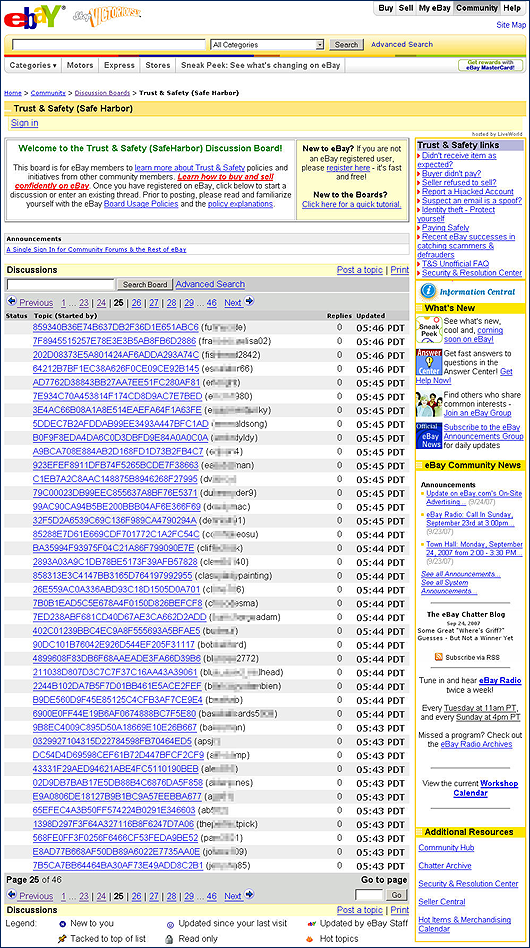Click the main eBay search input field
Image resolution: width=530 pixels, height=948 pixels.
[x=109, y=45]
